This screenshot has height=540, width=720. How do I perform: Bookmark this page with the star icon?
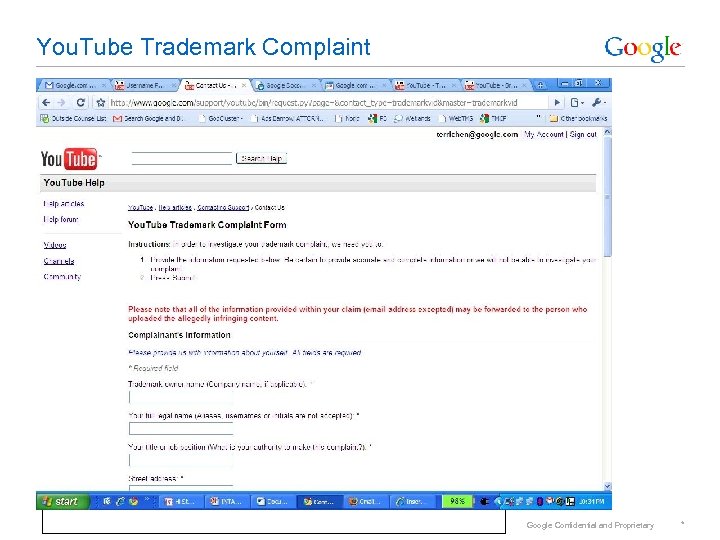(101, 102)
